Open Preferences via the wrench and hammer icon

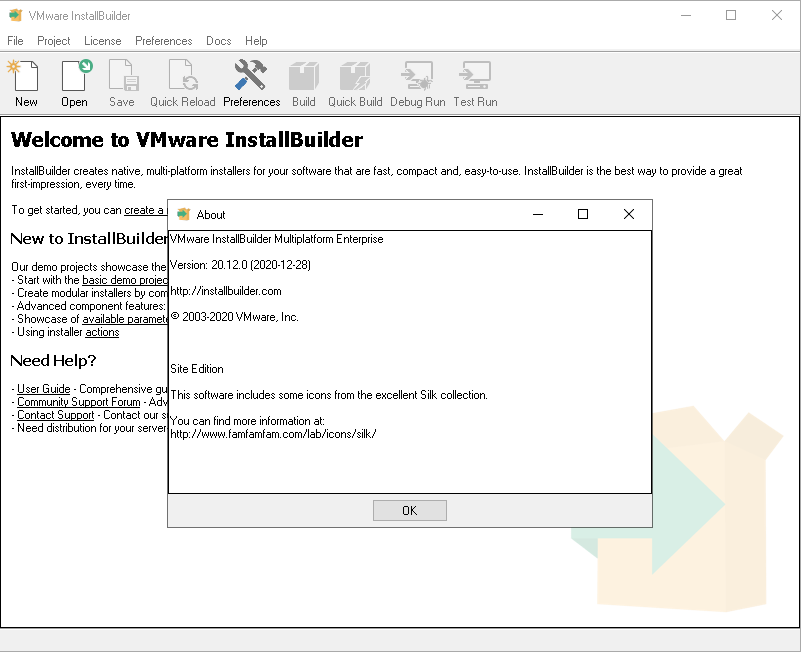pos(251,76)
